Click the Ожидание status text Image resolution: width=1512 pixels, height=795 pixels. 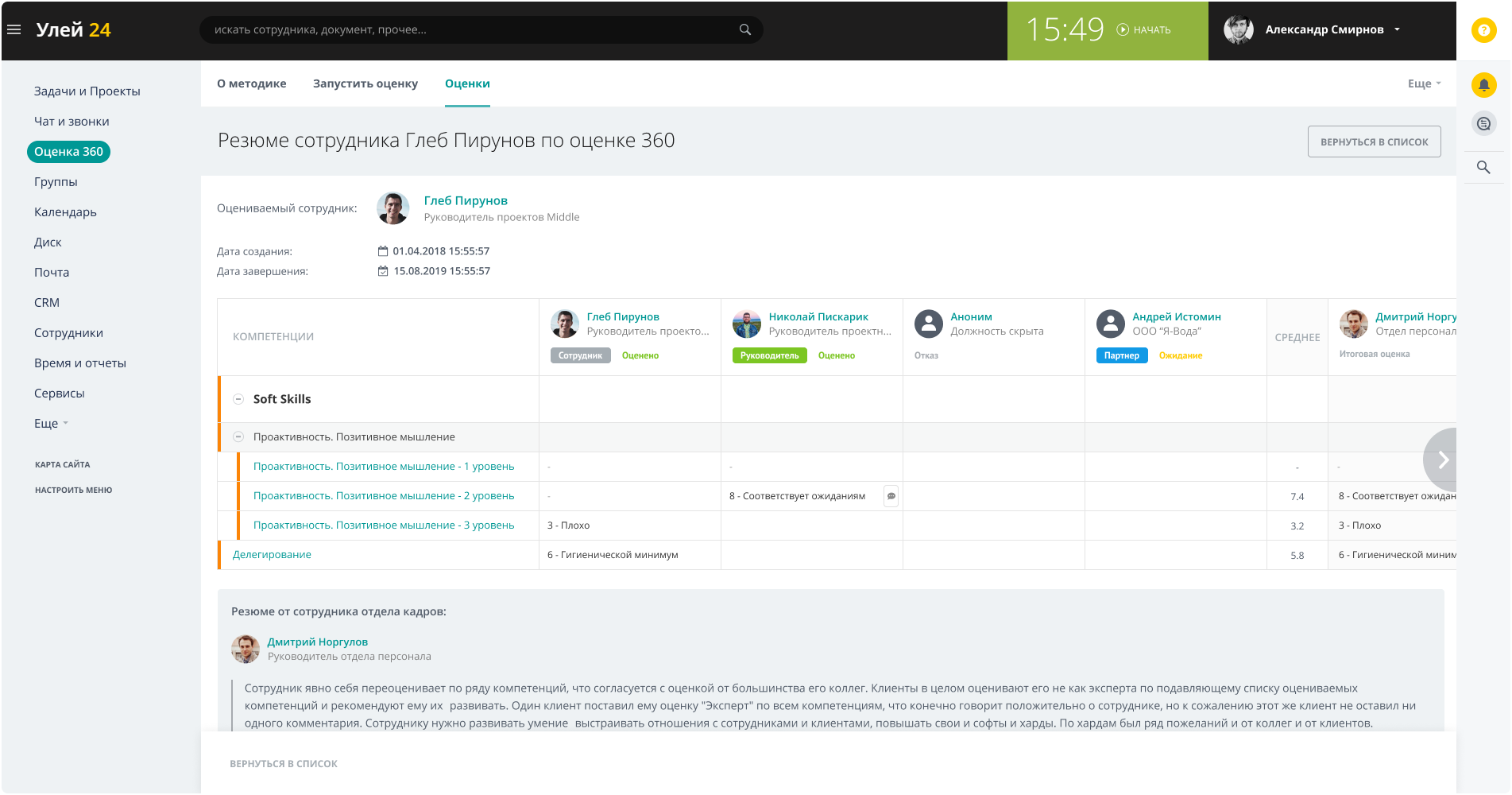click(x=1181, y=355)
